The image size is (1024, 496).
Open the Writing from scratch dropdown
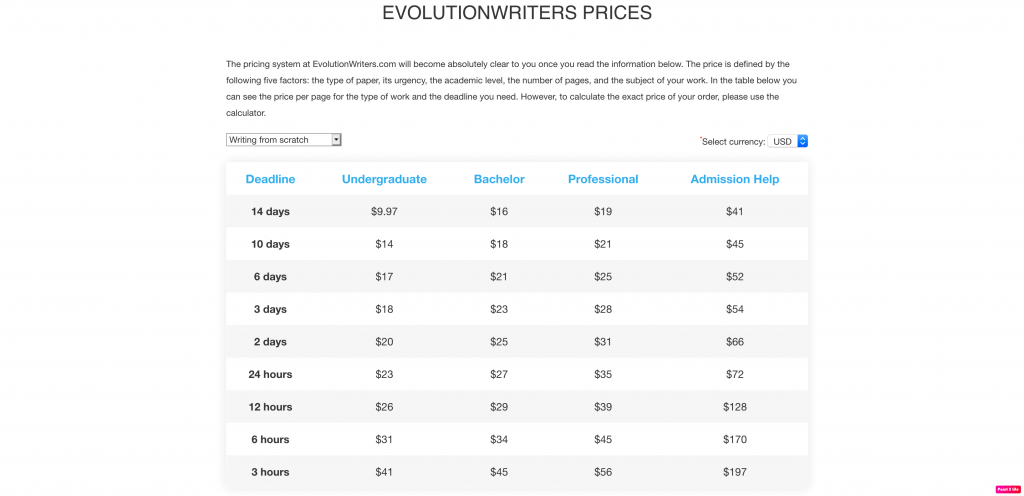point(283,140)
